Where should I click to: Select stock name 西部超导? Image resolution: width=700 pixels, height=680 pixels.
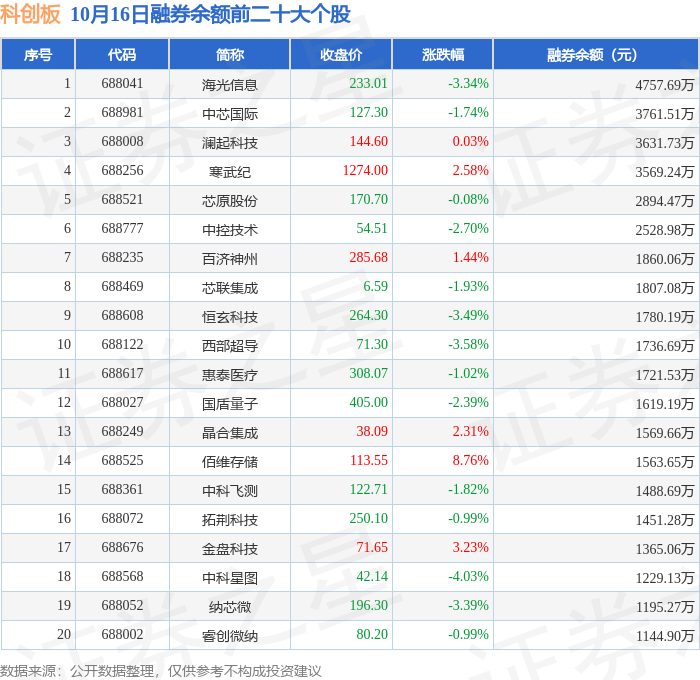tap(229, 346)
